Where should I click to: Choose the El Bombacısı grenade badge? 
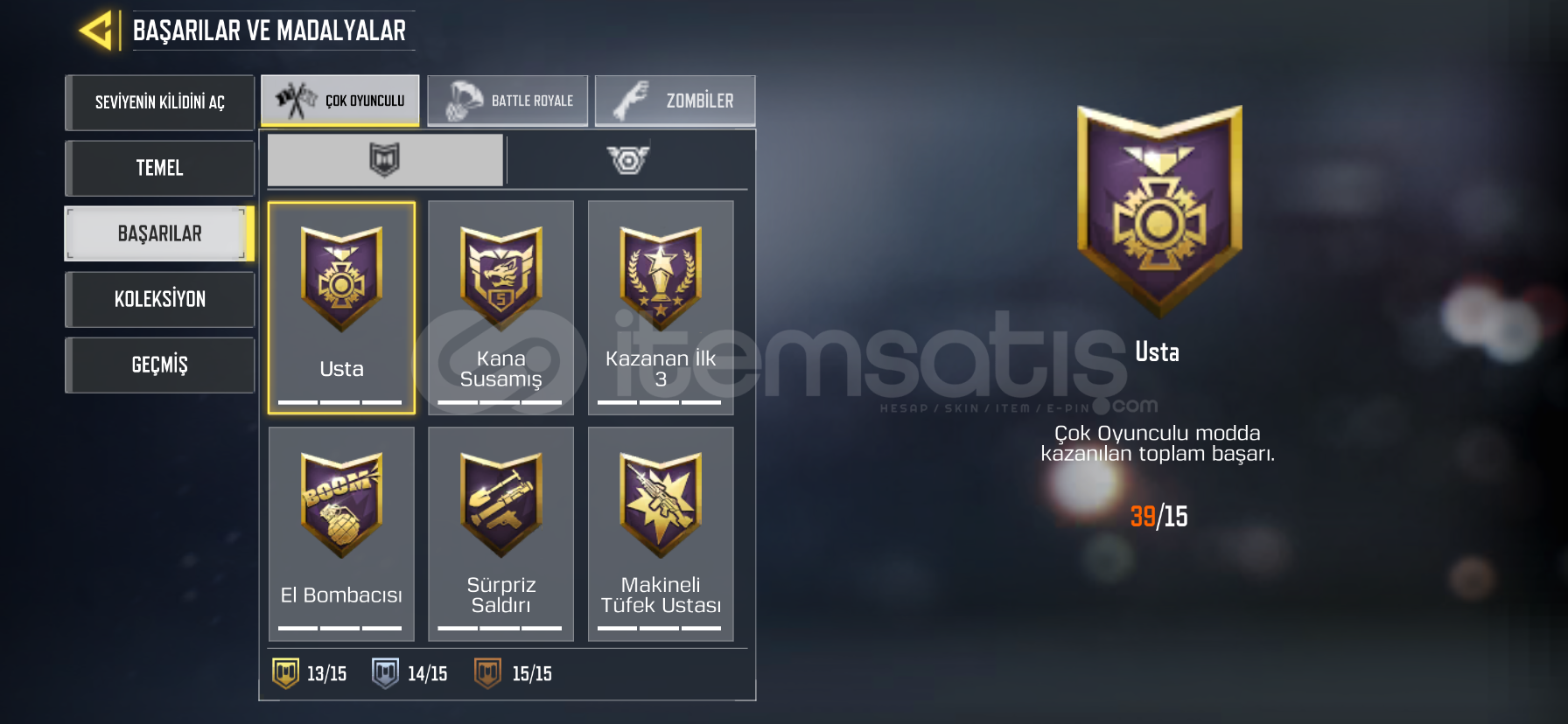coord(341,534)
